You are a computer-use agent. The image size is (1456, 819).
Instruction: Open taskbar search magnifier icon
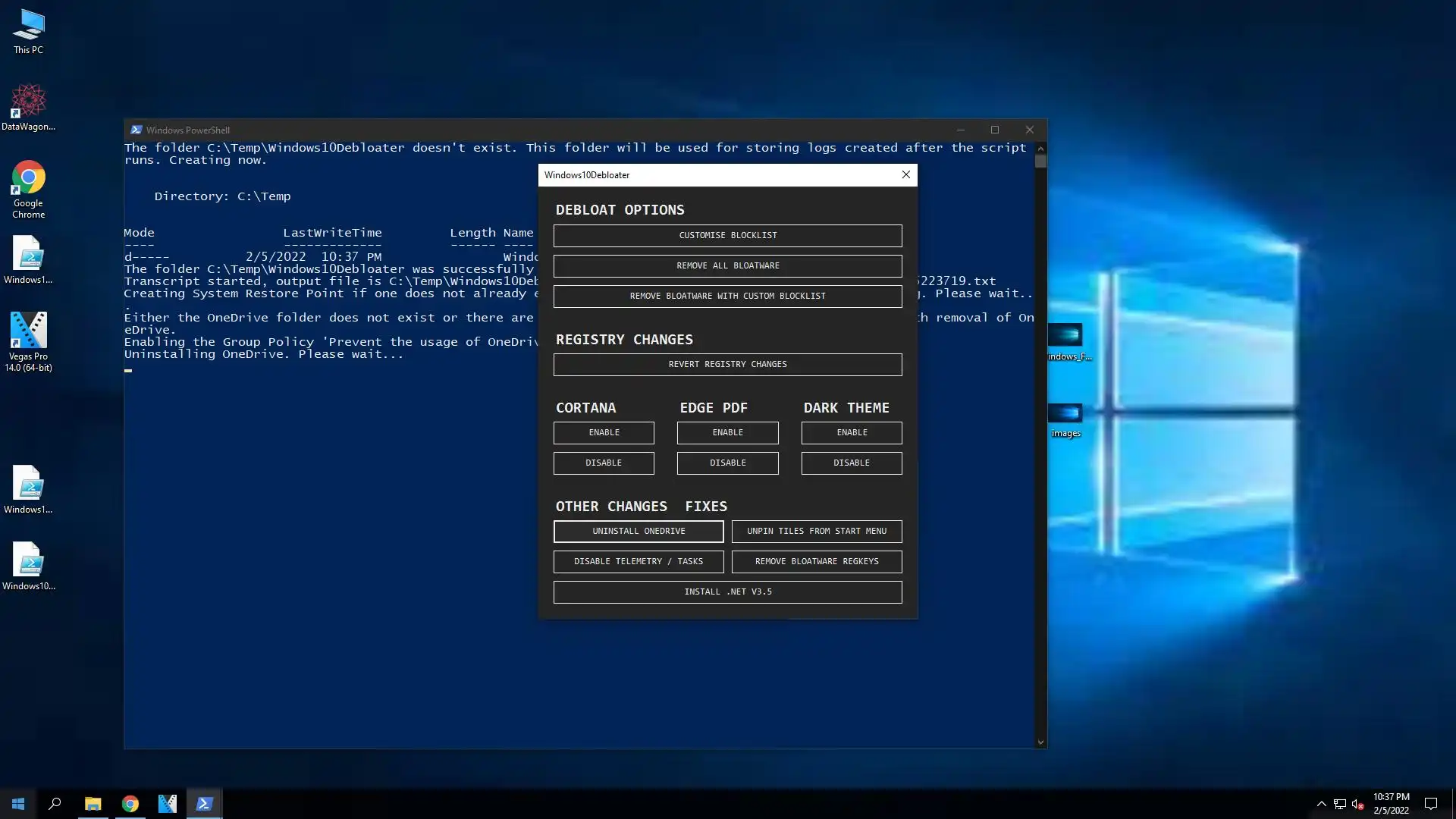tap(55, 804)
